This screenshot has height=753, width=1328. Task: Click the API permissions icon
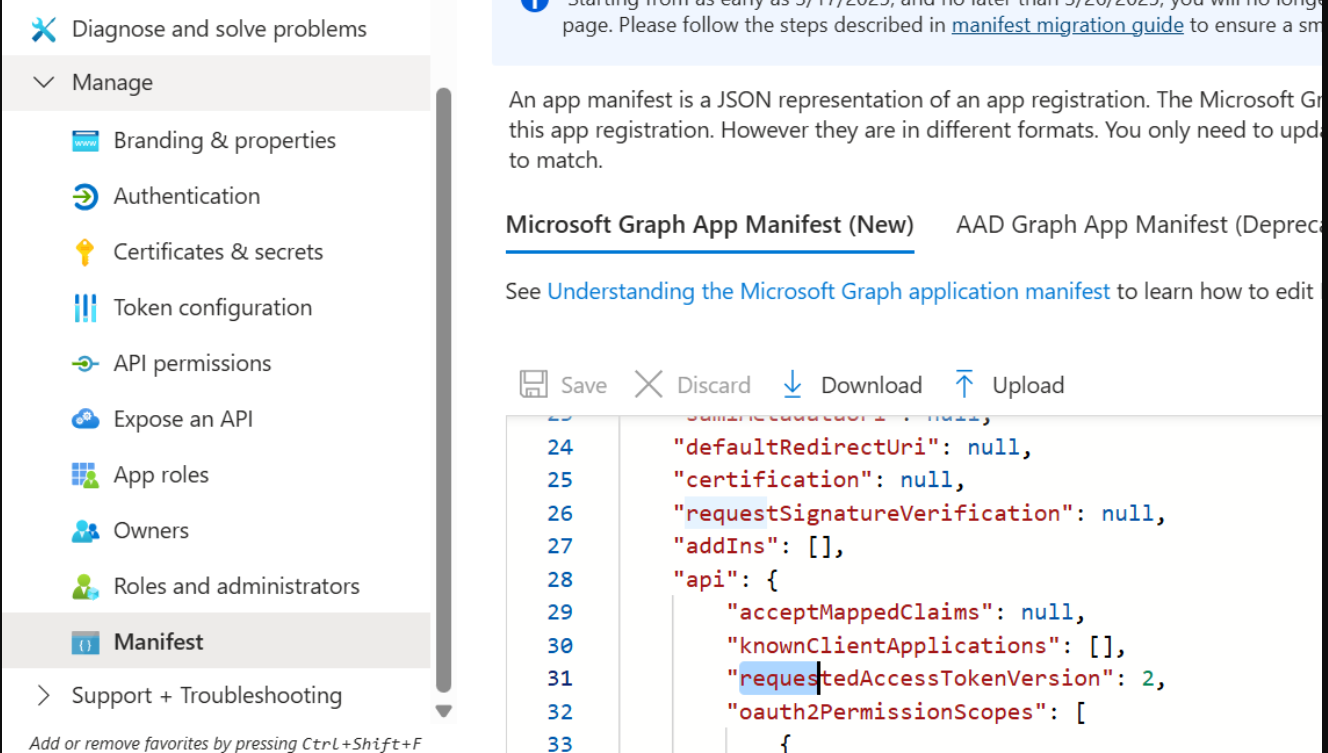click(x=86, y=364)
